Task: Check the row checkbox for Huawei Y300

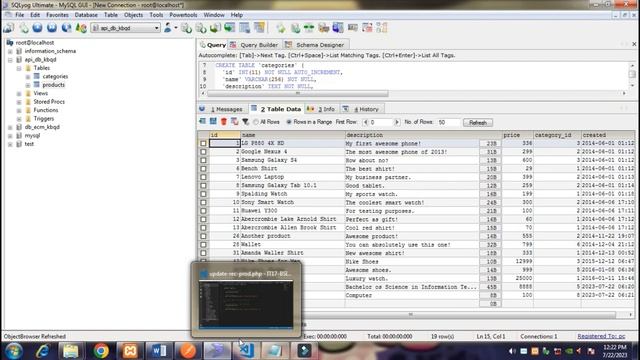Action: pos(203,211)
